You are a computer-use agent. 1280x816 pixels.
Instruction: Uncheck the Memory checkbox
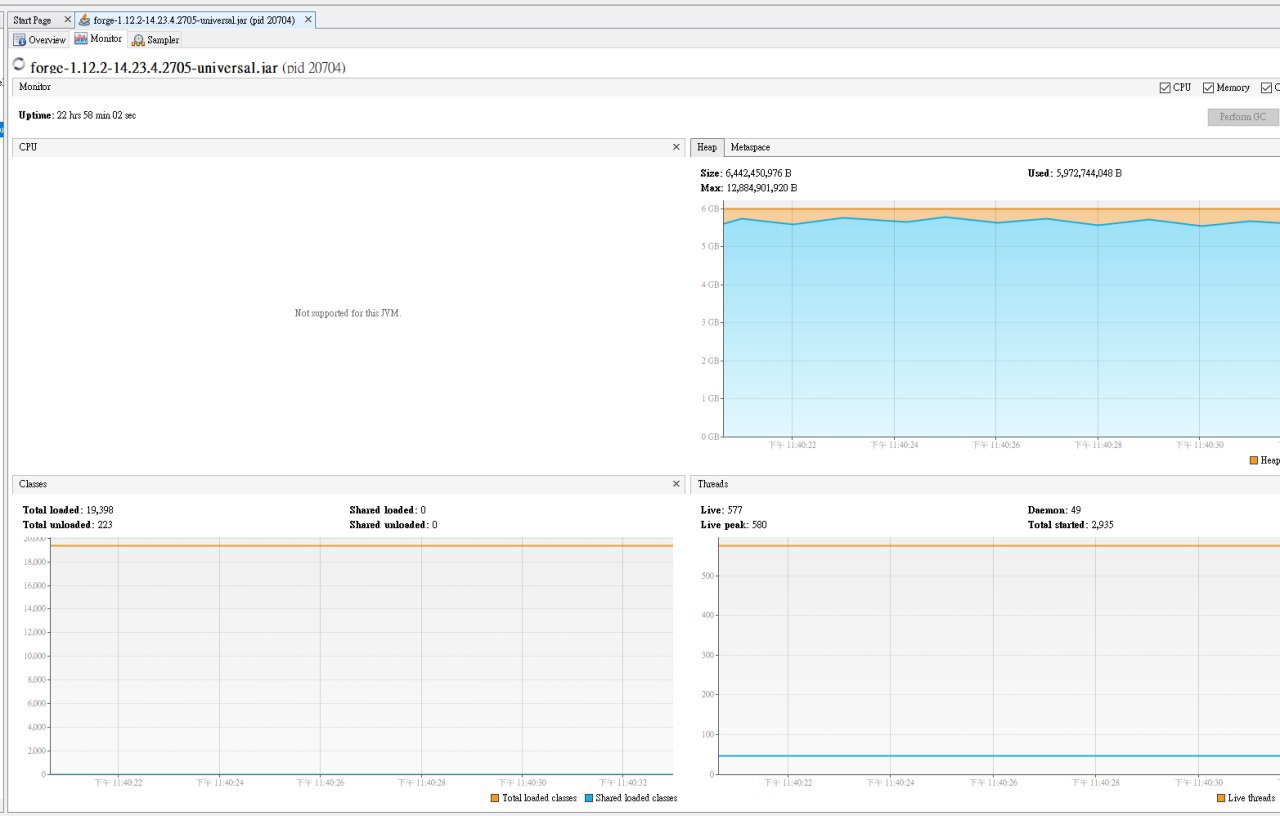tap(1208, 88)
